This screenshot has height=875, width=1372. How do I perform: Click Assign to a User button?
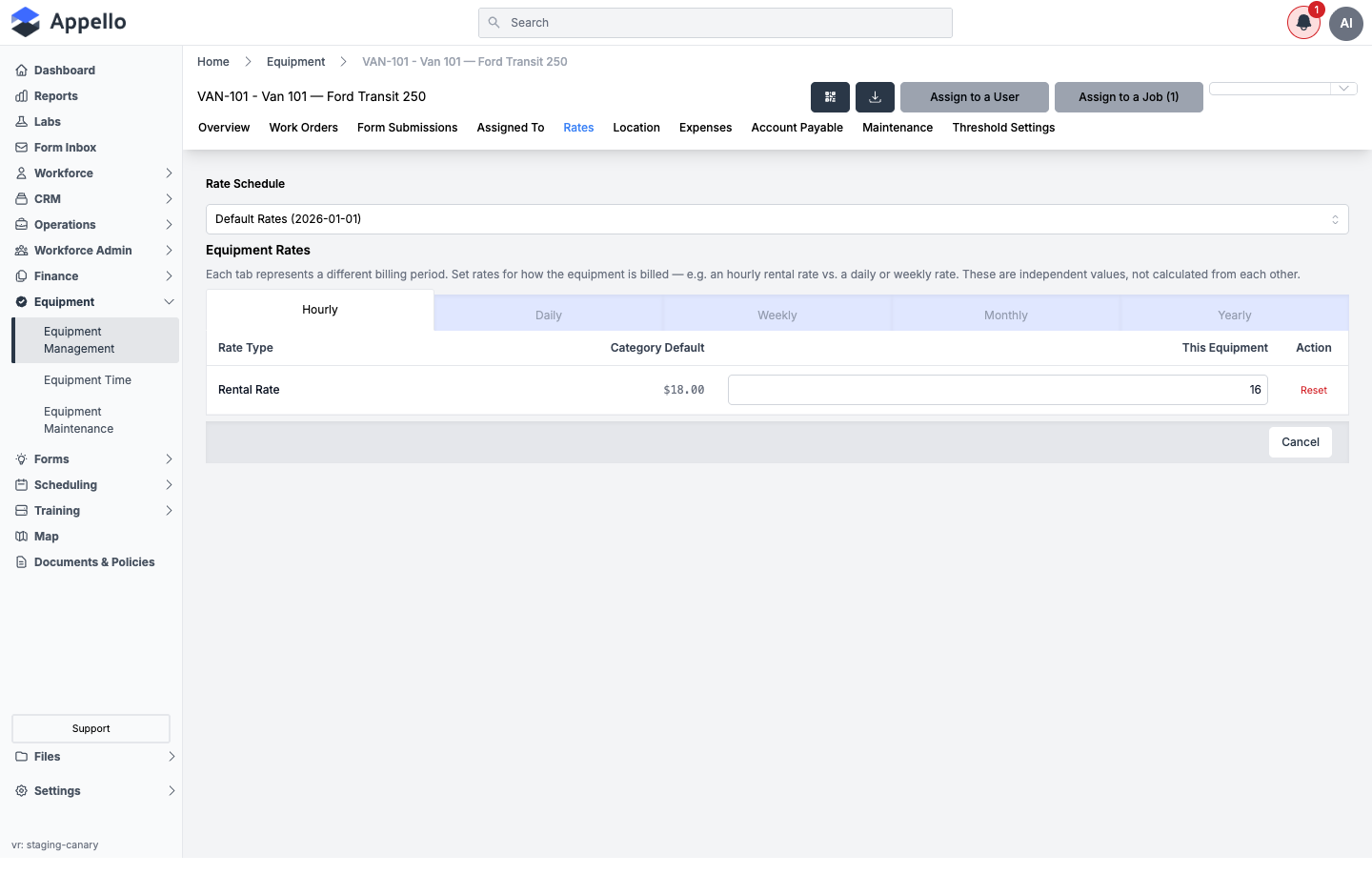point(975,97)
